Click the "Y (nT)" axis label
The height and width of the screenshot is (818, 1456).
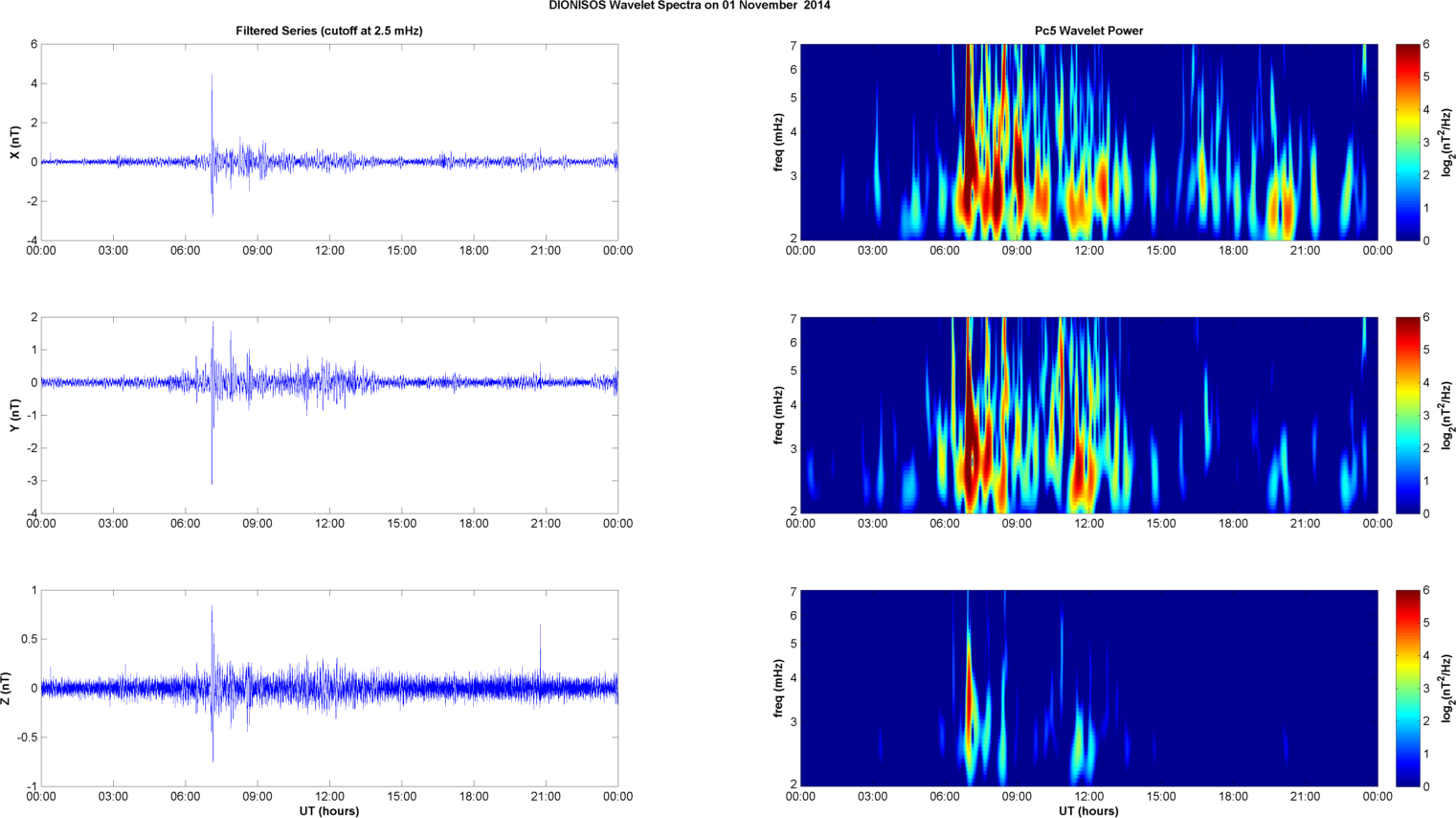coord(14,415)
